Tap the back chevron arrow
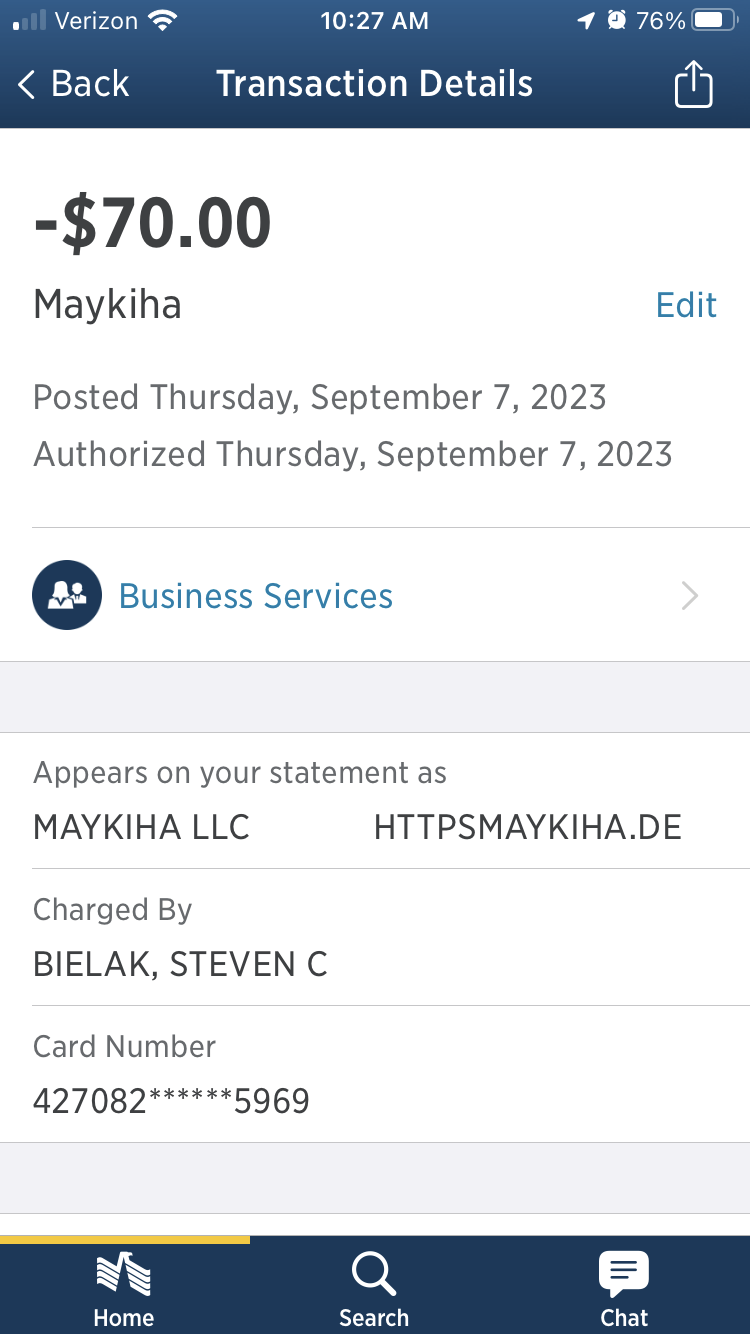Image resolution: width=750 pixels, height=1334 pixels. pyautogui.click(x=27, y=85)
